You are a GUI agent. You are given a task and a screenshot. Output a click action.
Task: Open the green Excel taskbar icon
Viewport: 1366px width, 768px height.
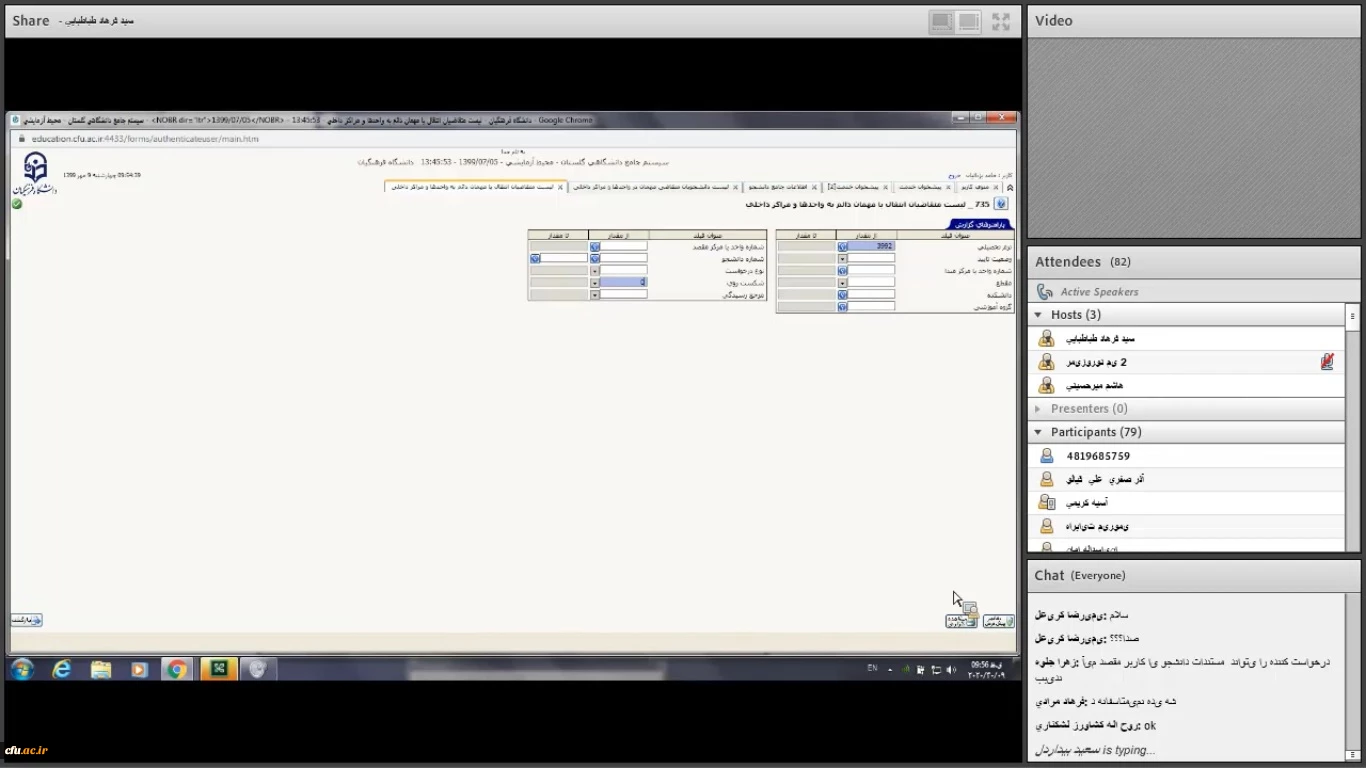tap(217, 669)
